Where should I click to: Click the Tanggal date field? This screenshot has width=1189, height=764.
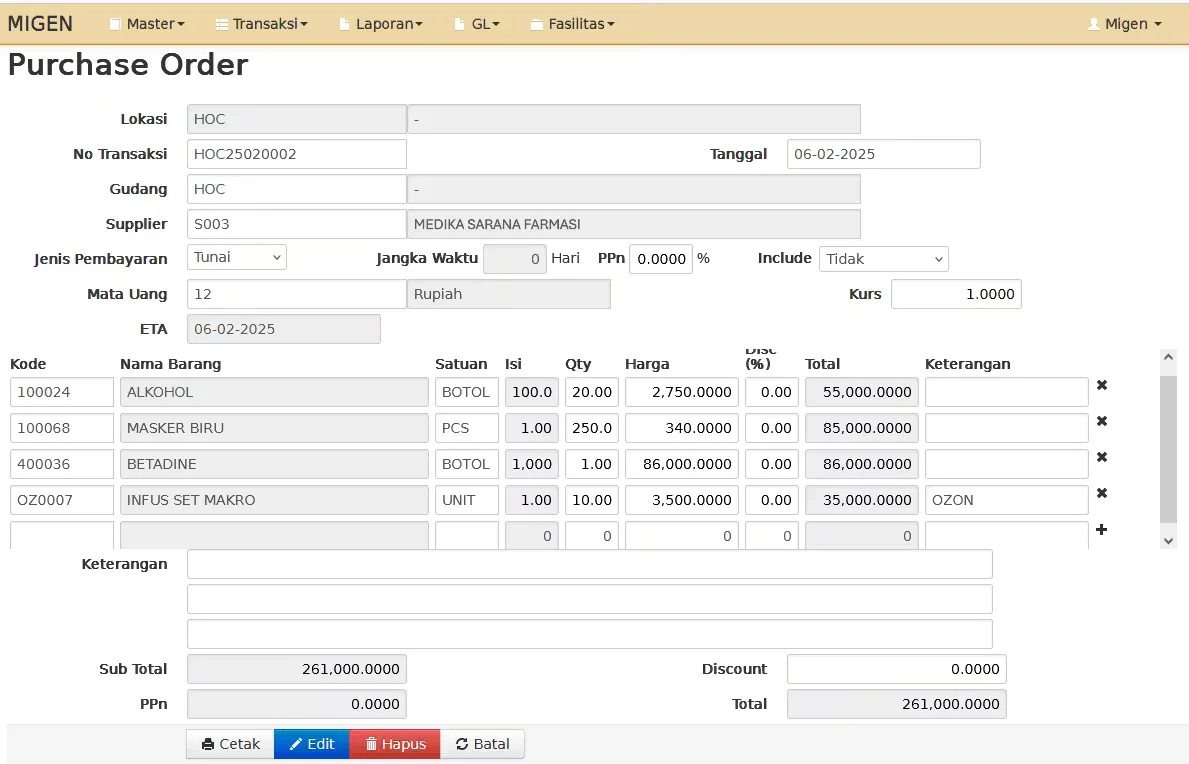pos(883,154)
